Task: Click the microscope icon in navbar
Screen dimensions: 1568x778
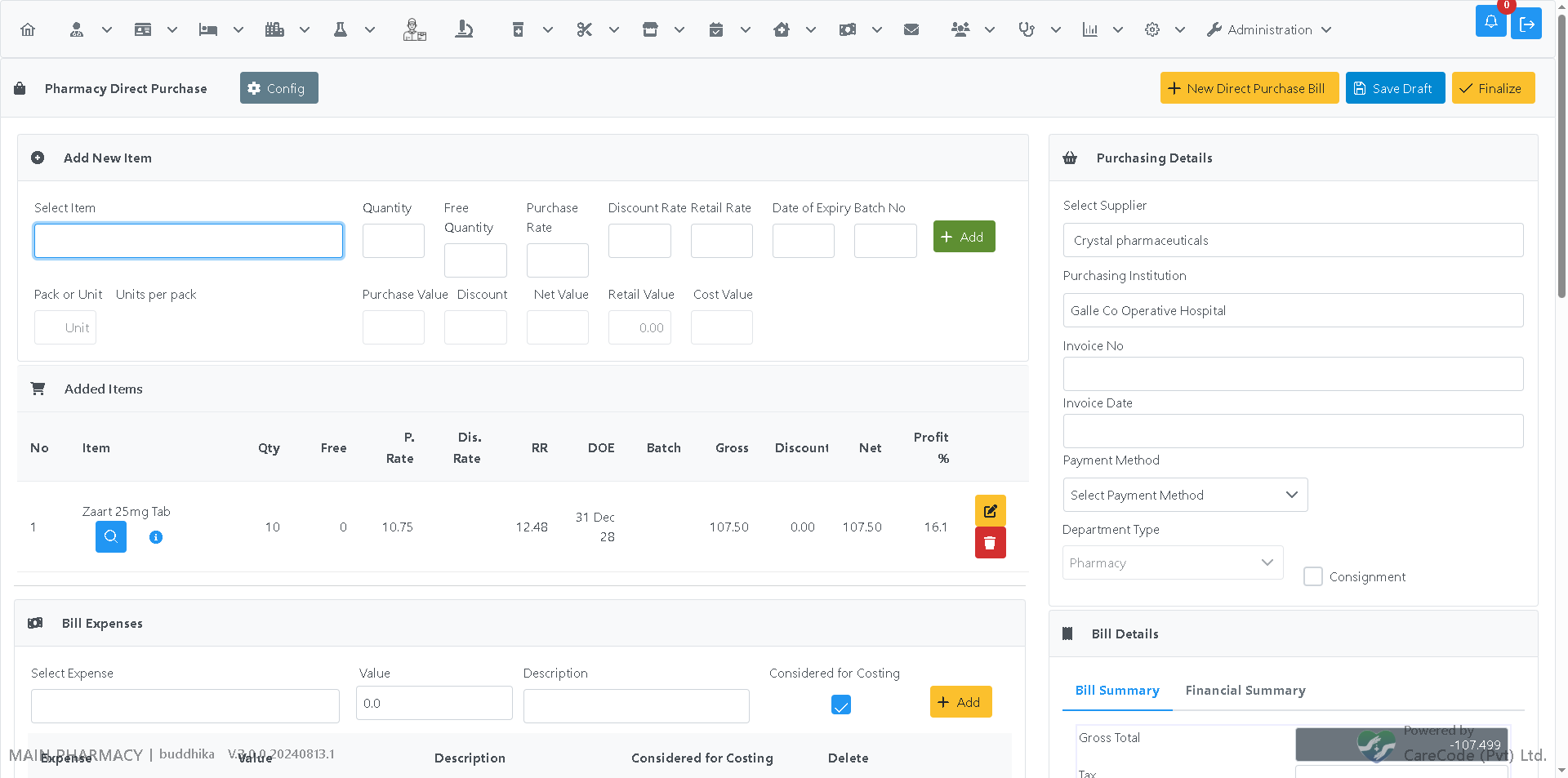Action: click(x=464, y=29)
